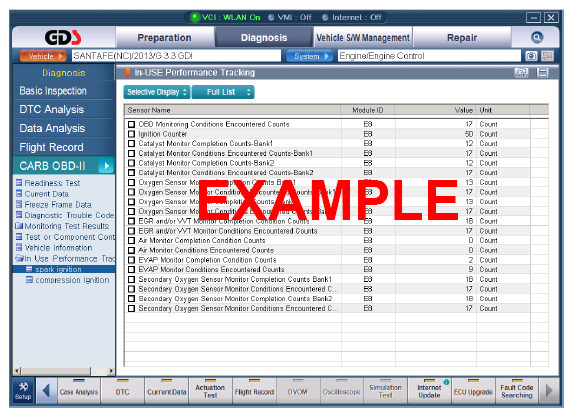The image size is (573, 417).
Task: Open Actuation Test tool
Action: 210,391
